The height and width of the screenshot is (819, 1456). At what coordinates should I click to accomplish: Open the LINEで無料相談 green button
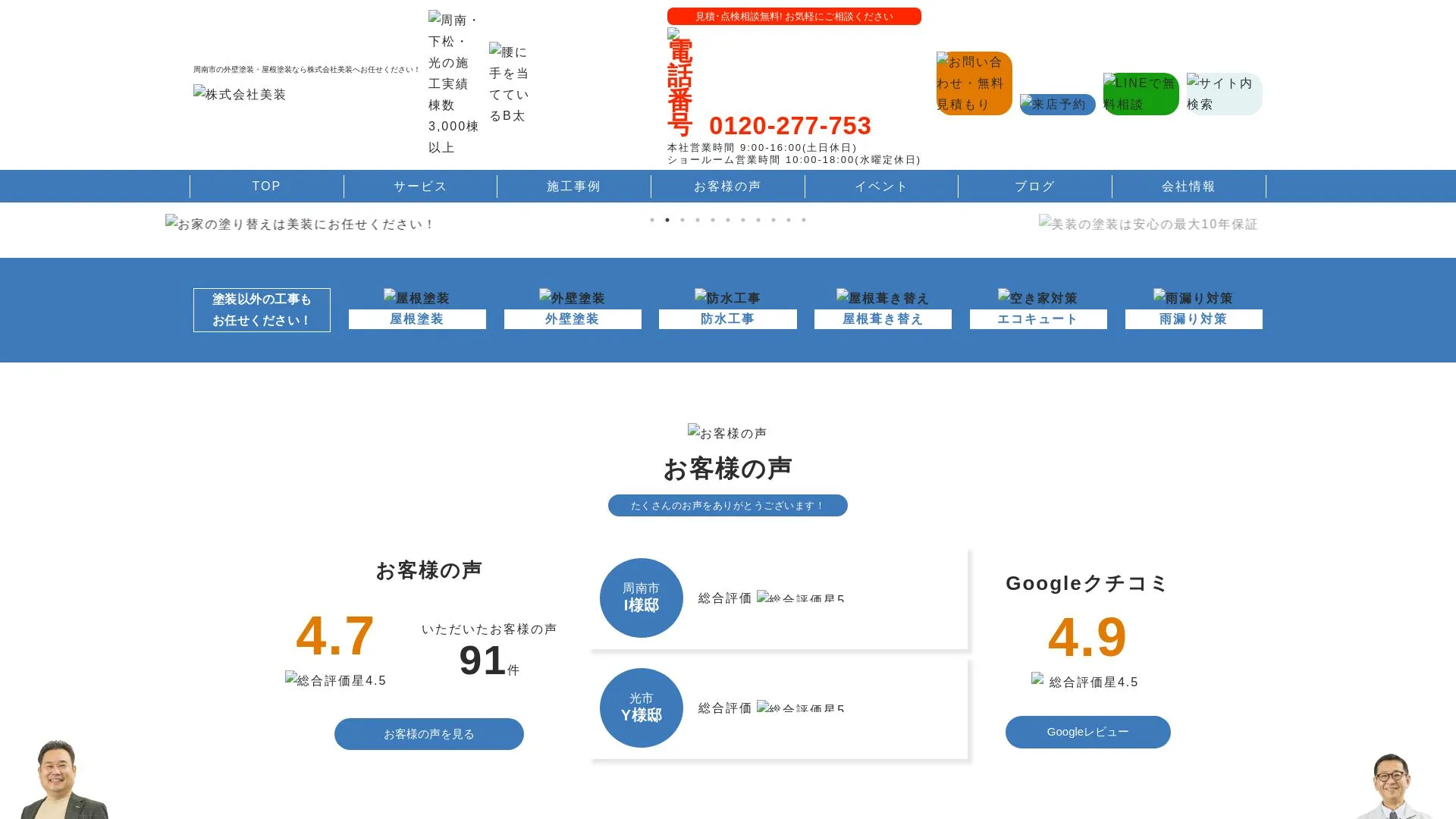tap(1141, 94)
